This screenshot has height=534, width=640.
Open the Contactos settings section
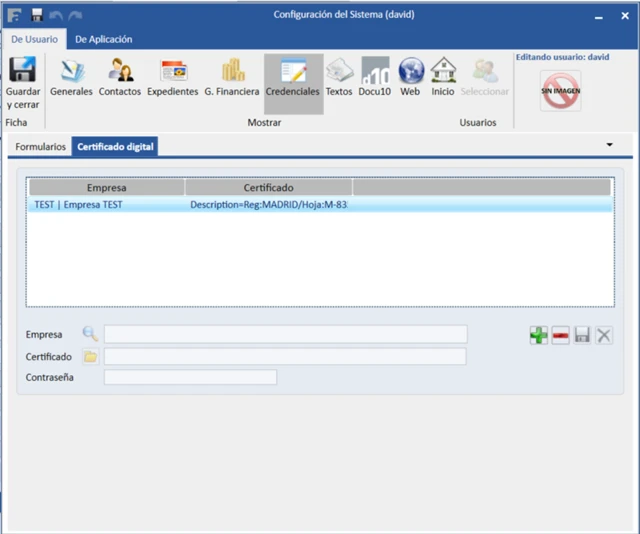(x=120, y=78)
